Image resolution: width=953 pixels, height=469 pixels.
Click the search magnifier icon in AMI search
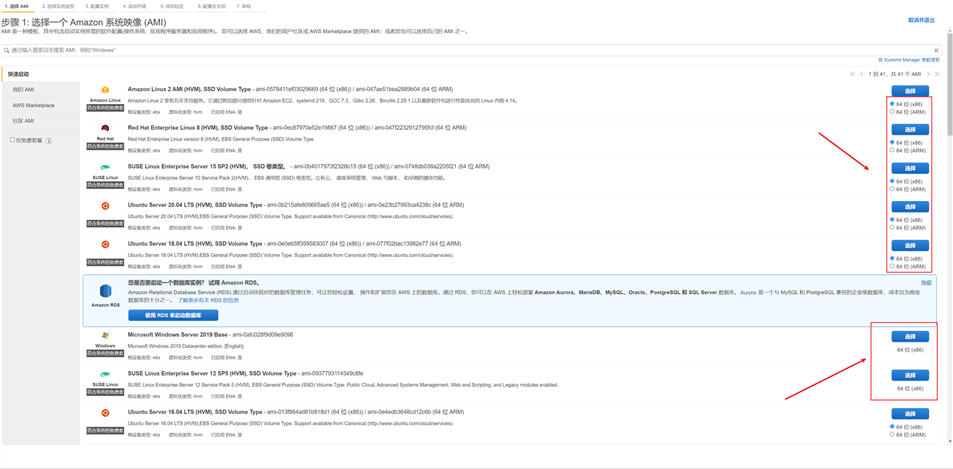point(7,50)
